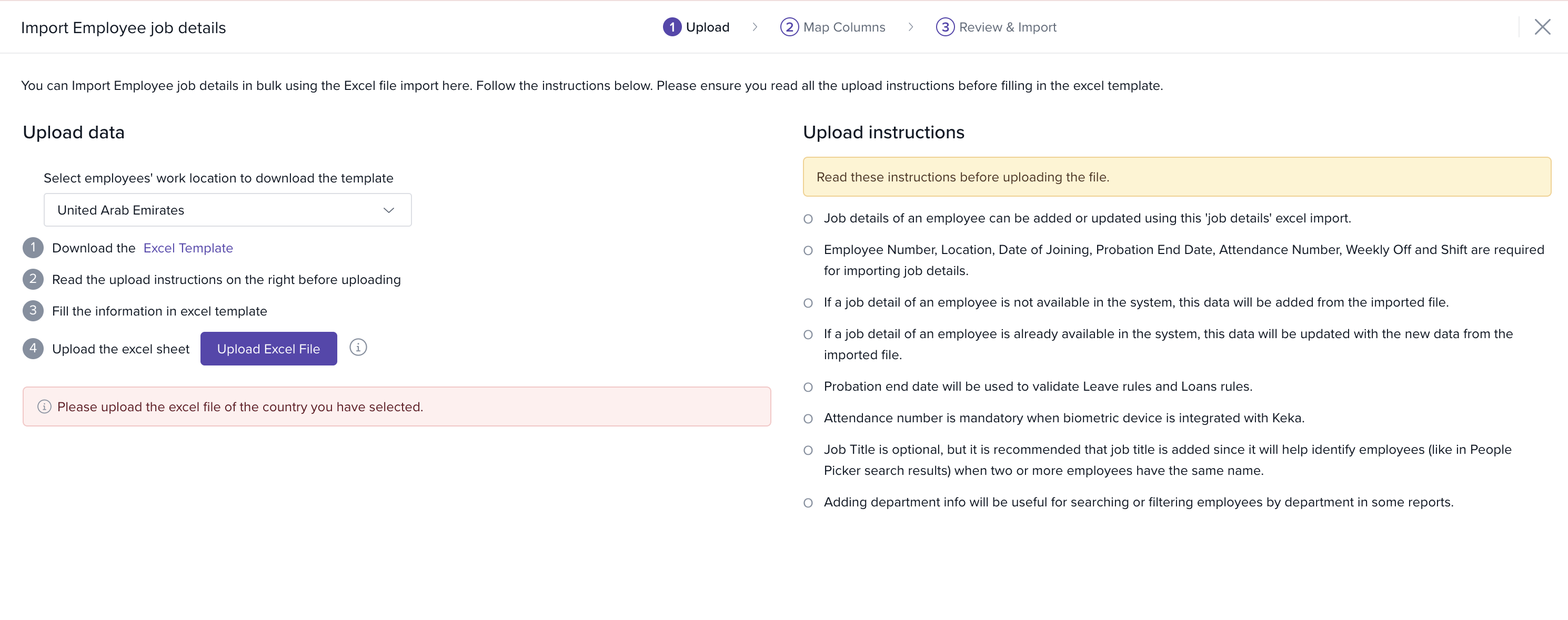1568x620 pixels.
Task: Go to the Map Columns step label
Action: 843,27
